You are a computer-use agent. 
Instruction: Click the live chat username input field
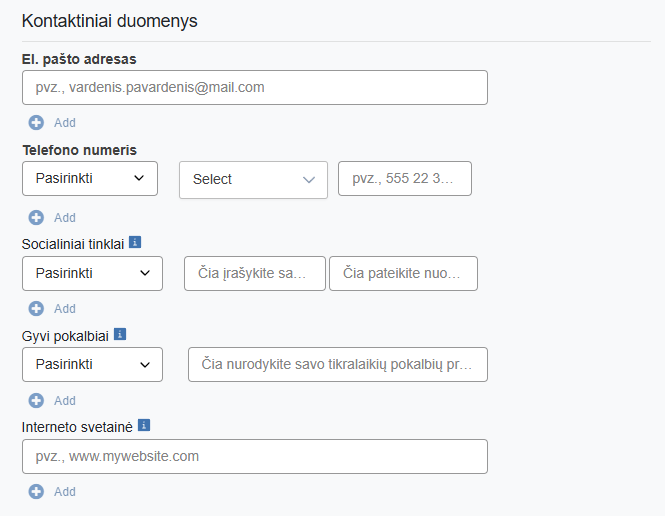click(x=338, y=365)
